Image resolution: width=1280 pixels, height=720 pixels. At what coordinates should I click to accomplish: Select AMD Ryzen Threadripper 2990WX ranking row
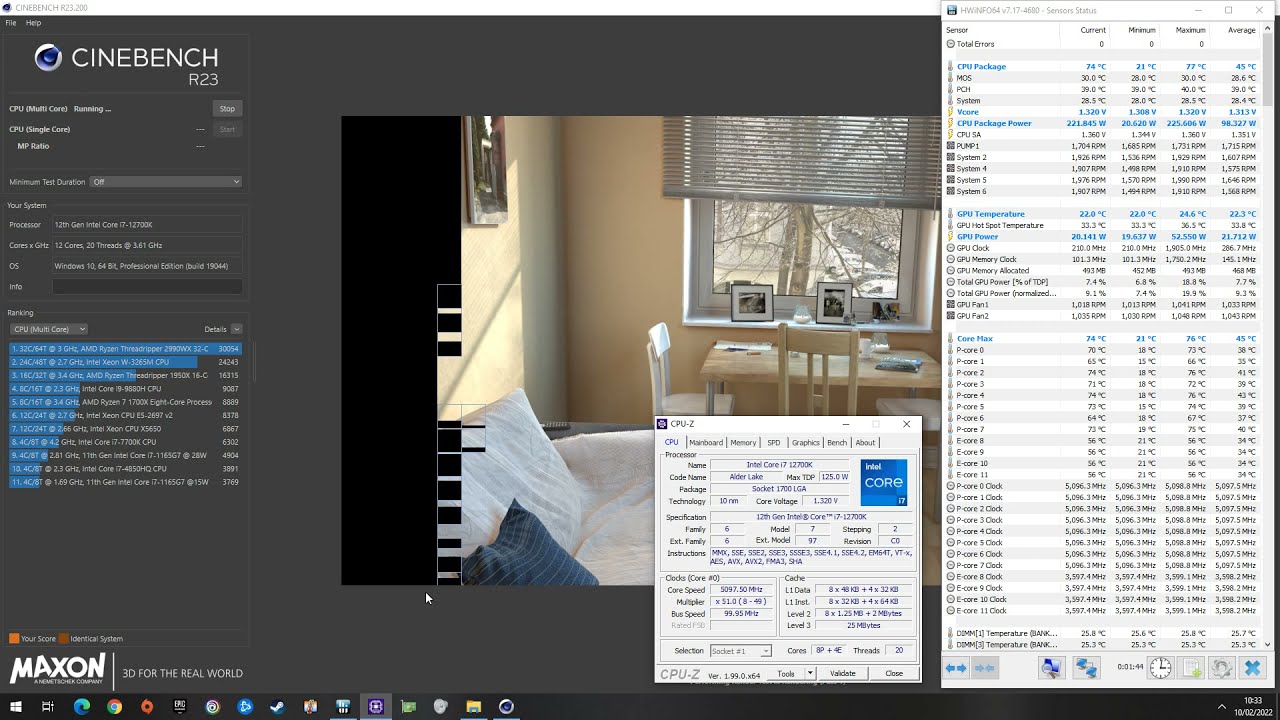(125, 349)
